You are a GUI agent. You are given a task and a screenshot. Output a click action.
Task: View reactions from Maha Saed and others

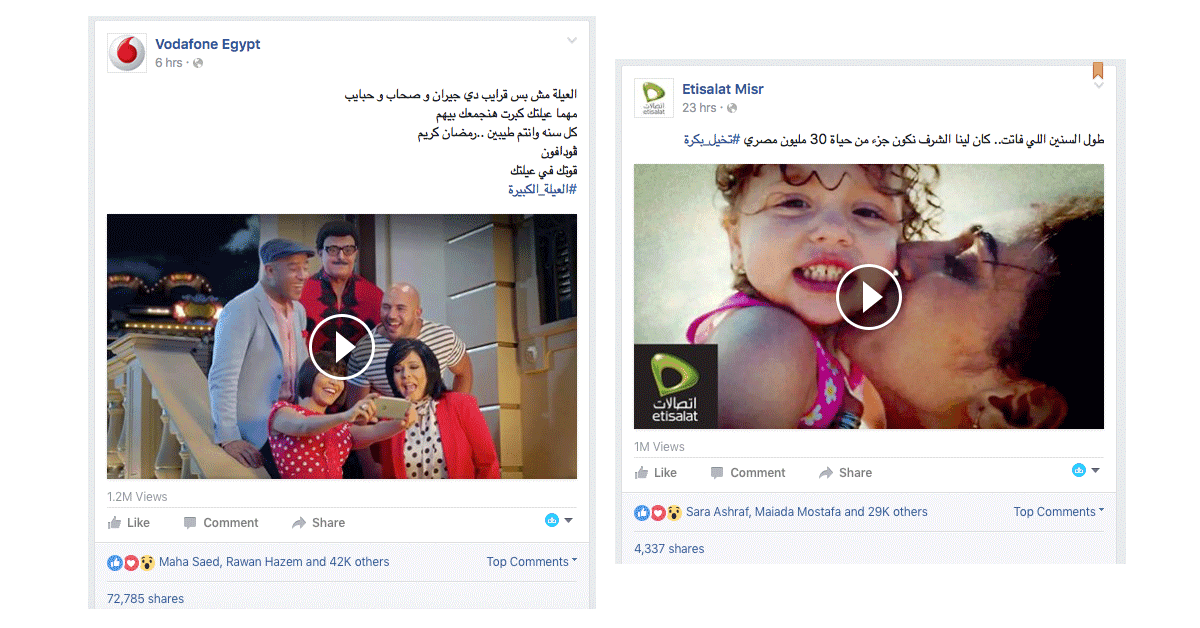coord(274,562)
